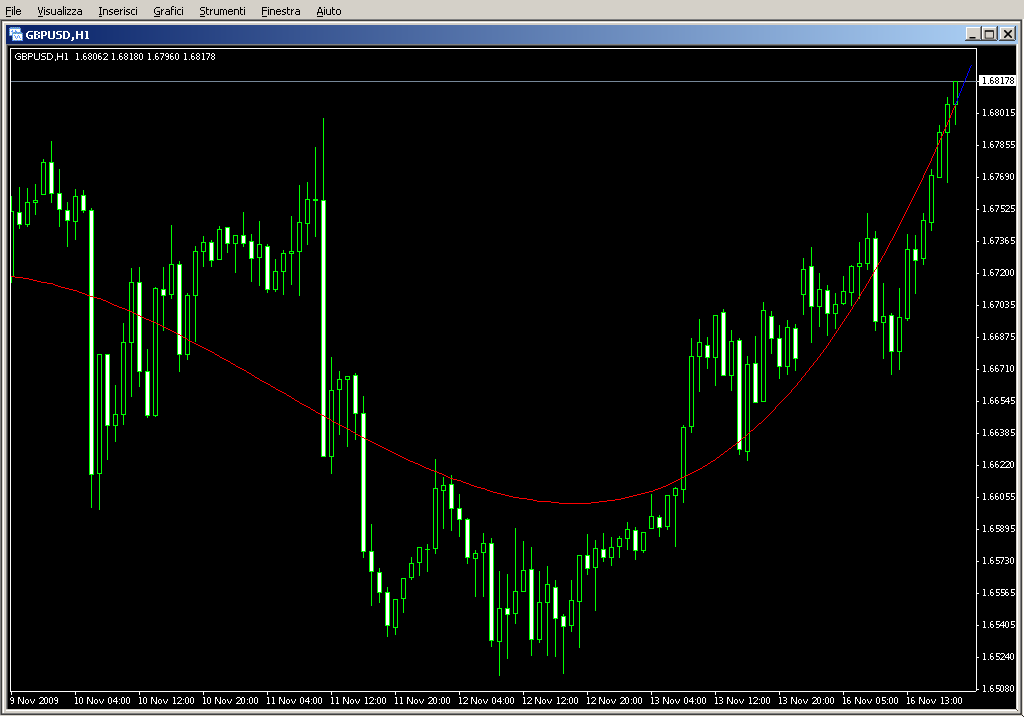
Task: Click the 11 Nov 12:00 time label
Action: (358, 701)
